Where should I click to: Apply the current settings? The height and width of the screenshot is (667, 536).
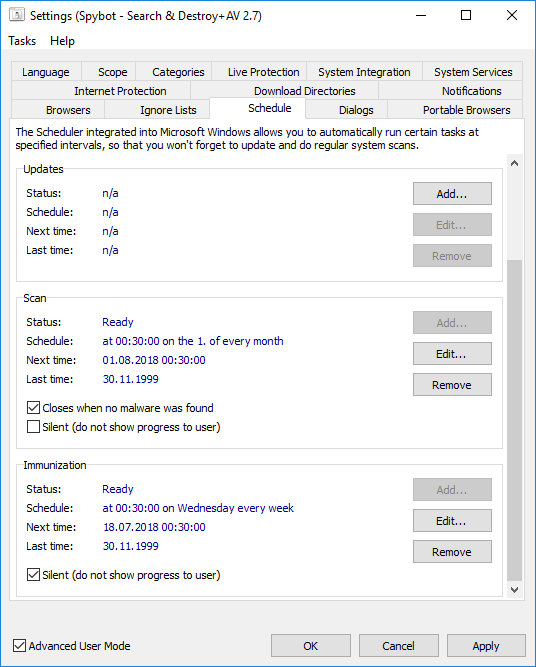[486, 646]
